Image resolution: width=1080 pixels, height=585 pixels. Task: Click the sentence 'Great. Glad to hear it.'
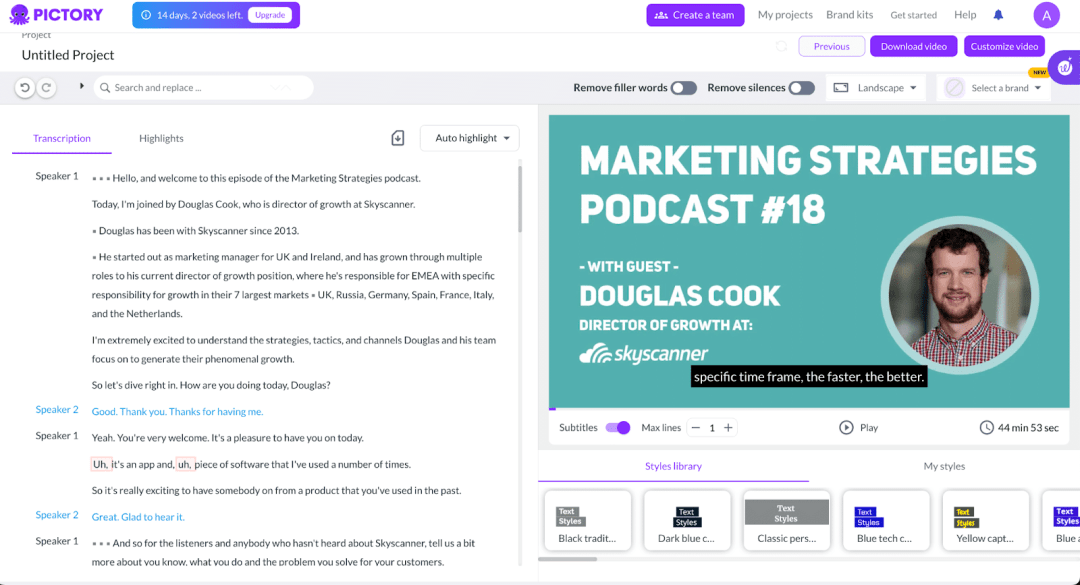point(138,517)
